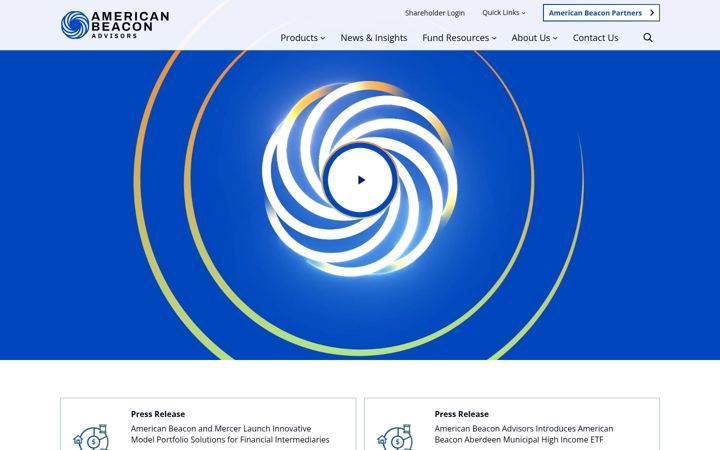
Task: Open the Contact Us page
Action: 595,38
